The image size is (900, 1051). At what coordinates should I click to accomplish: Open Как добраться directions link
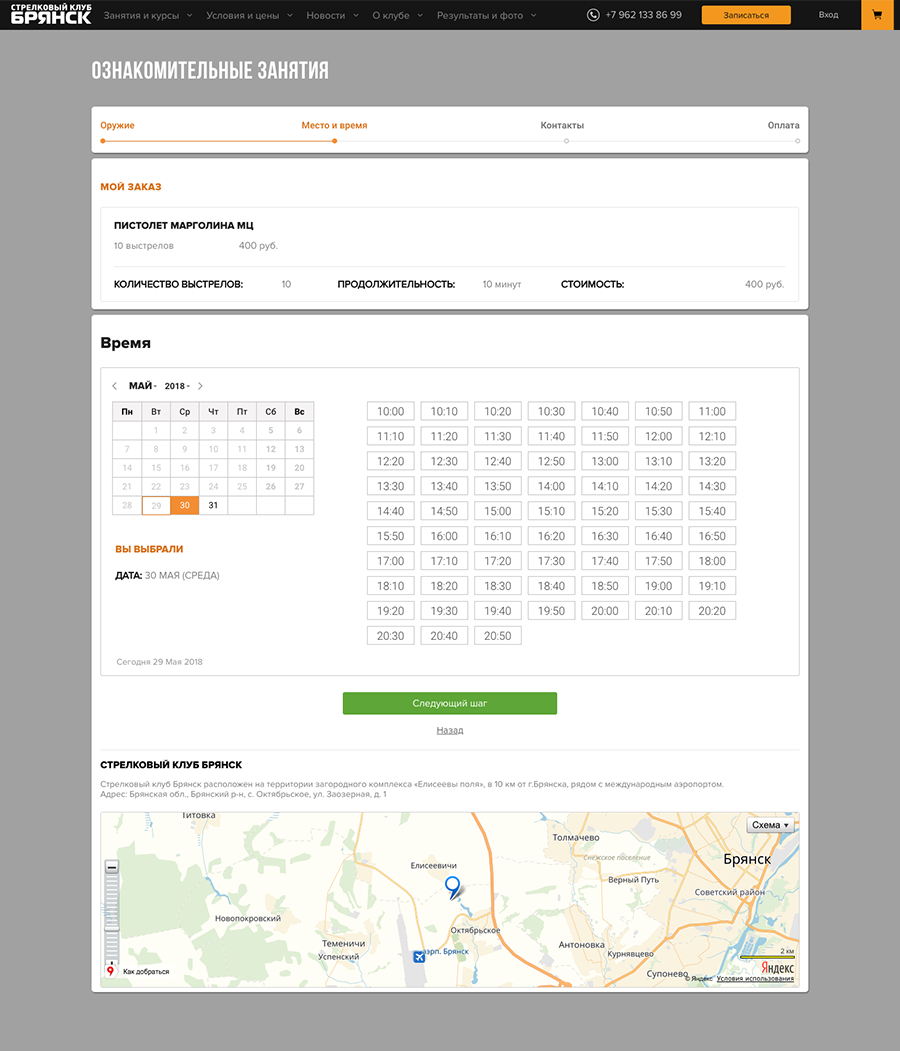pos(146,971)
